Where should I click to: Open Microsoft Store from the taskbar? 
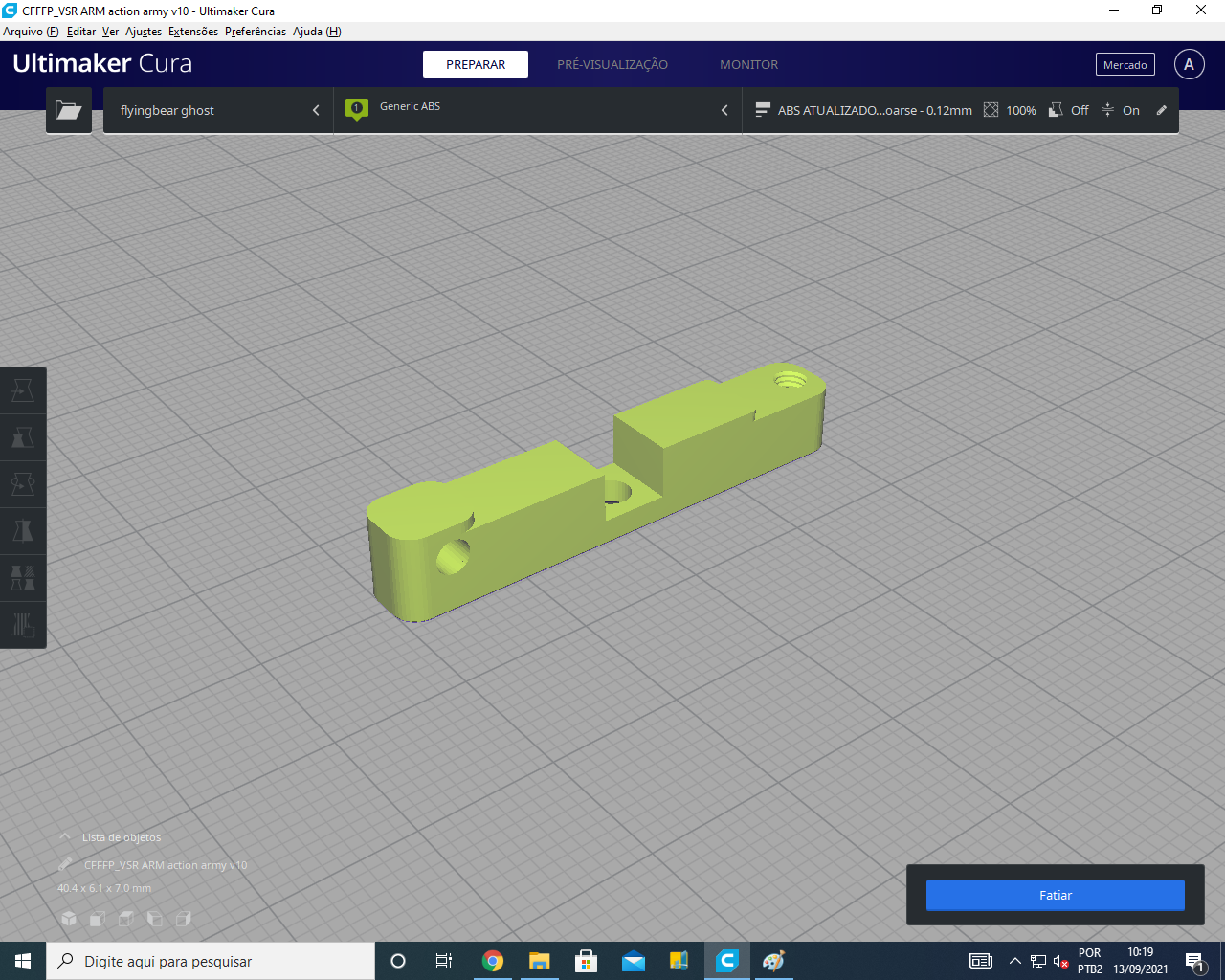pos(586,961)
